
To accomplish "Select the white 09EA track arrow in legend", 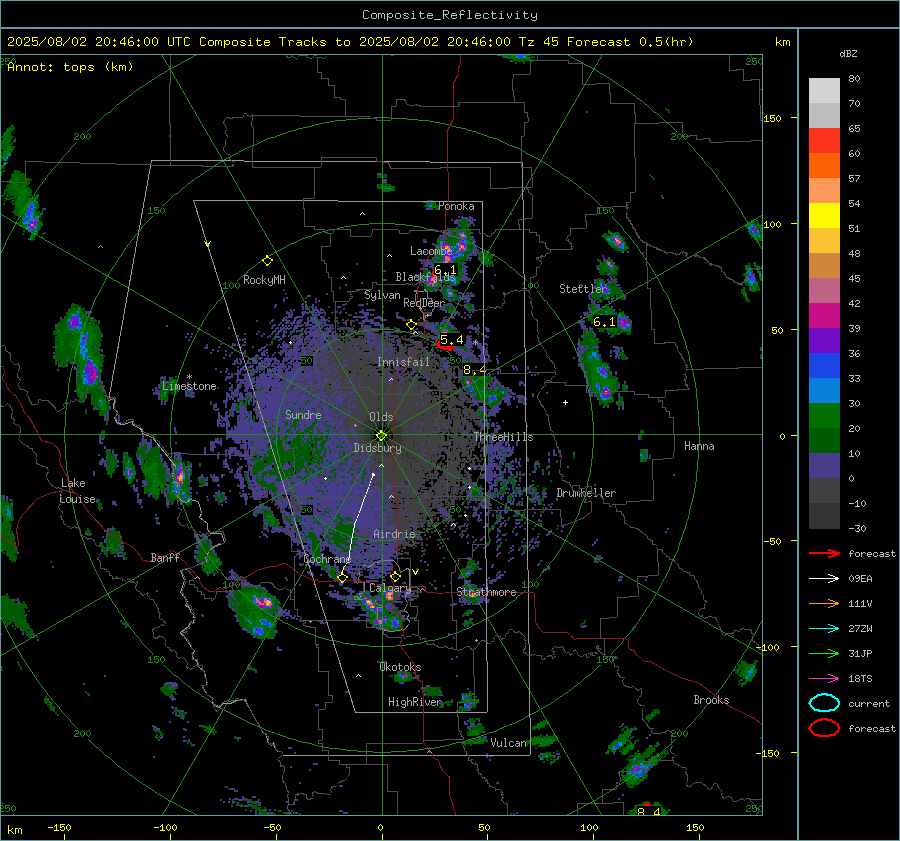I will (x=824, y=579).
